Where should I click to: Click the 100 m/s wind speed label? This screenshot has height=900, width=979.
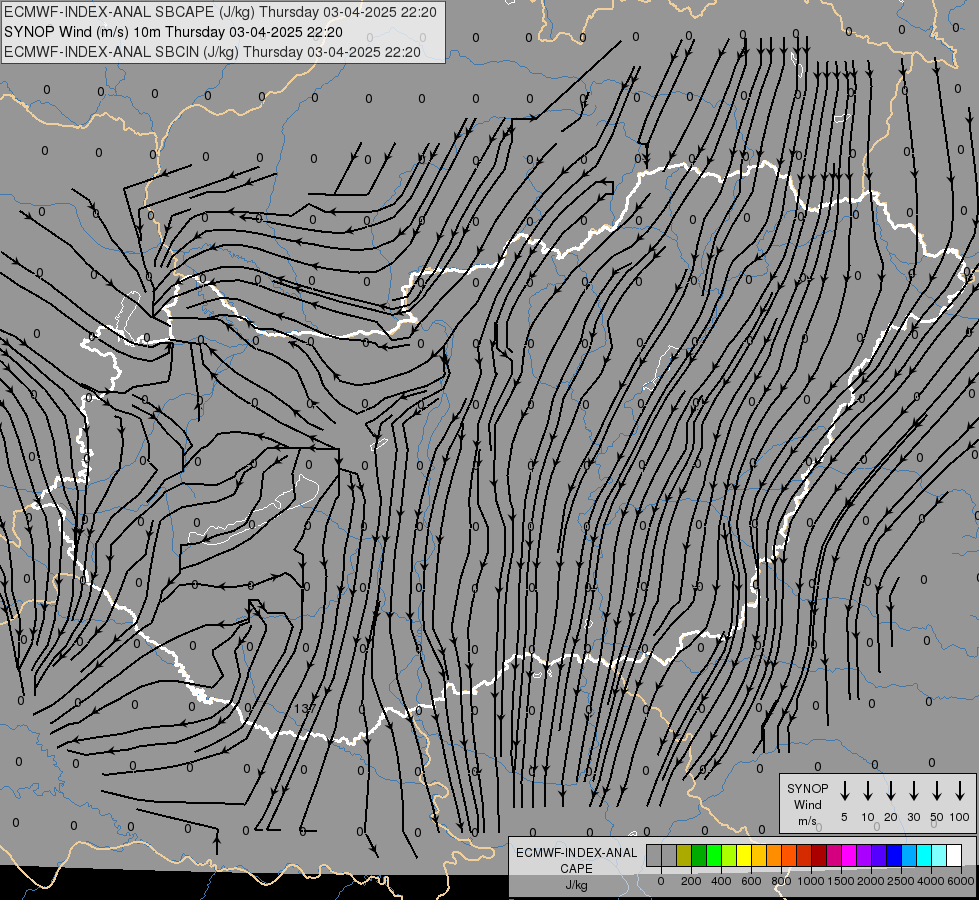tap(960, 817)
